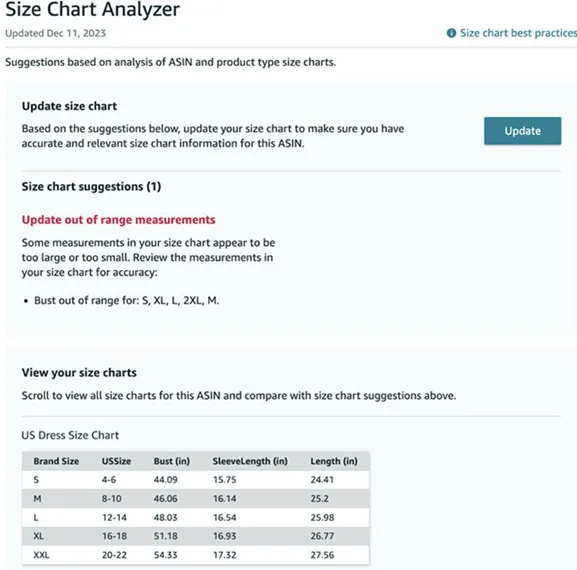Click the Brand Size column header

tap(56, 461)
